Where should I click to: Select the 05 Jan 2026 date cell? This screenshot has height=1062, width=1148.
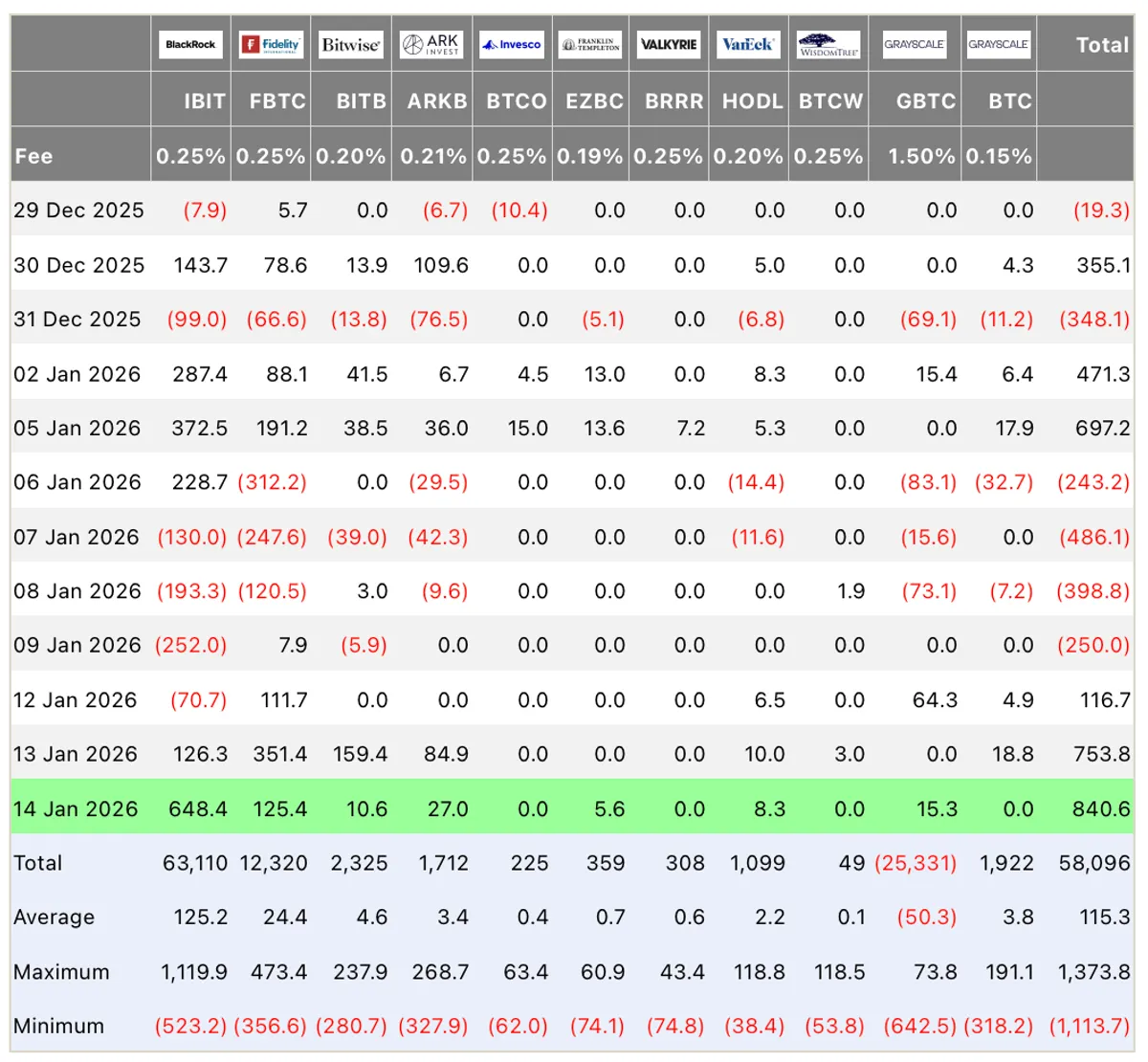click(77, 428)
